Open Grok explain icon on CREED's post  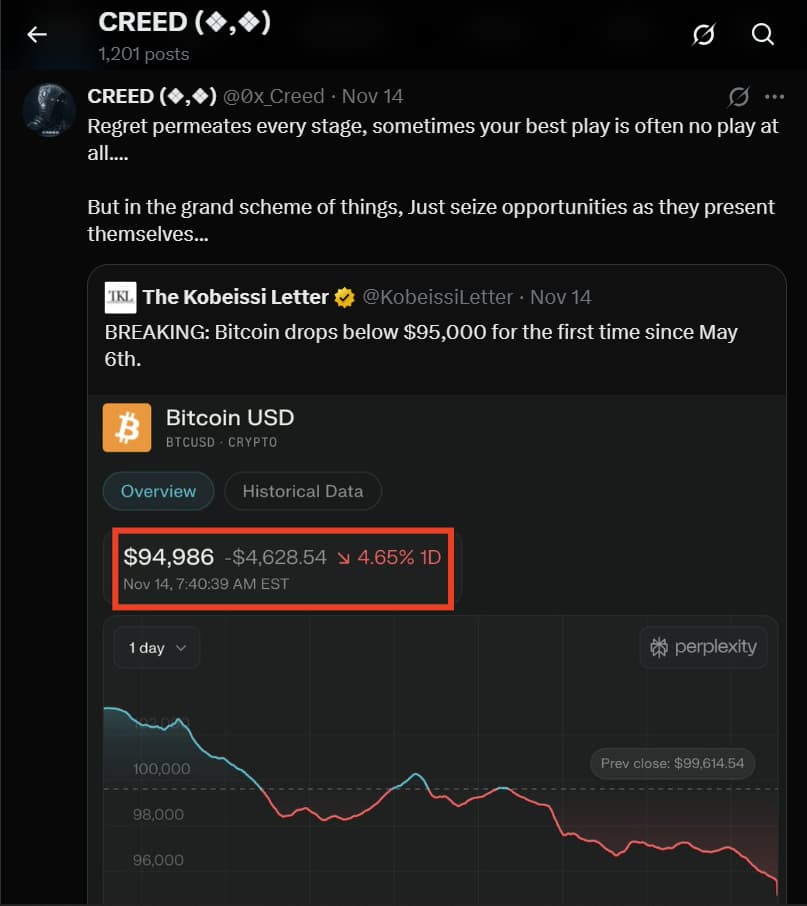coord(739,97)
